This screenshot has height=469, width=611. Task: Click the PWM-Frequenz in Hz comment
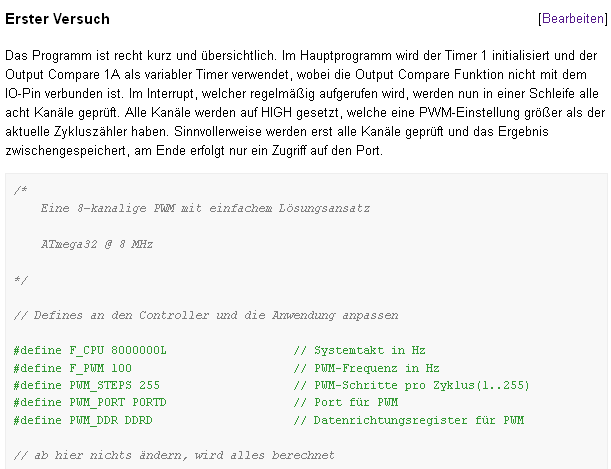coord(366,368)
